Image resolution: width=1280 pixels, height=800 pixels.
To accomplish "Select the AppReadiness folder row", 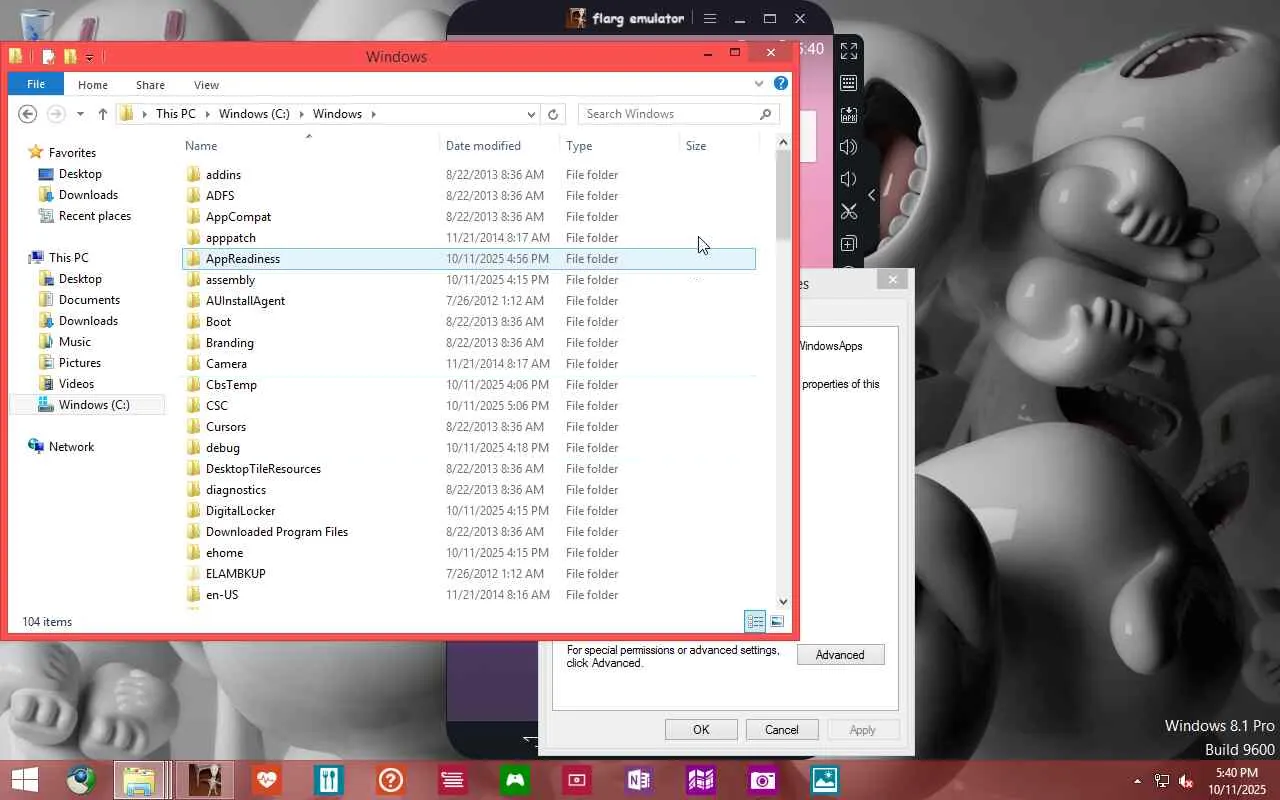I will (x=468, y=259).
